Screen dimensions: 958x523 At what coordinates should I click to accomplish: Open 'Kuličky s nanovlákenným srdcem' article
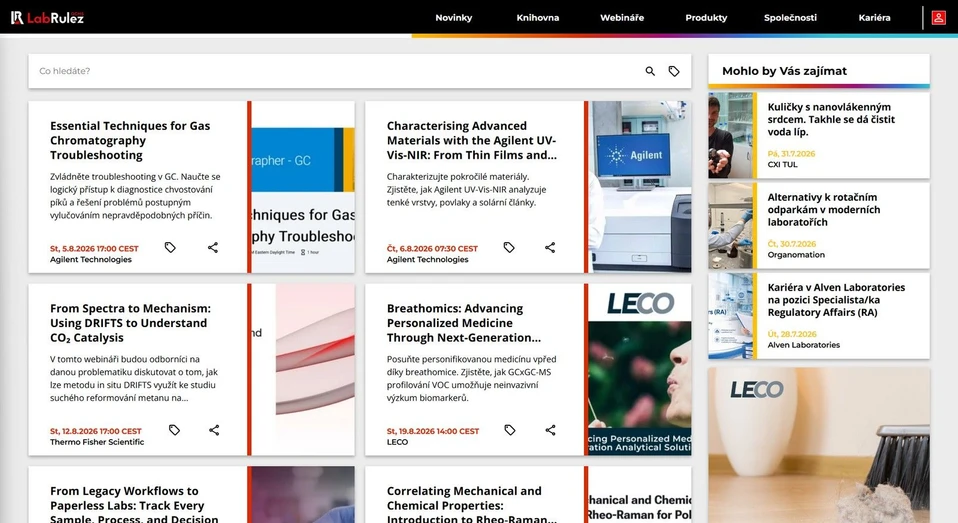coord(831,120)
